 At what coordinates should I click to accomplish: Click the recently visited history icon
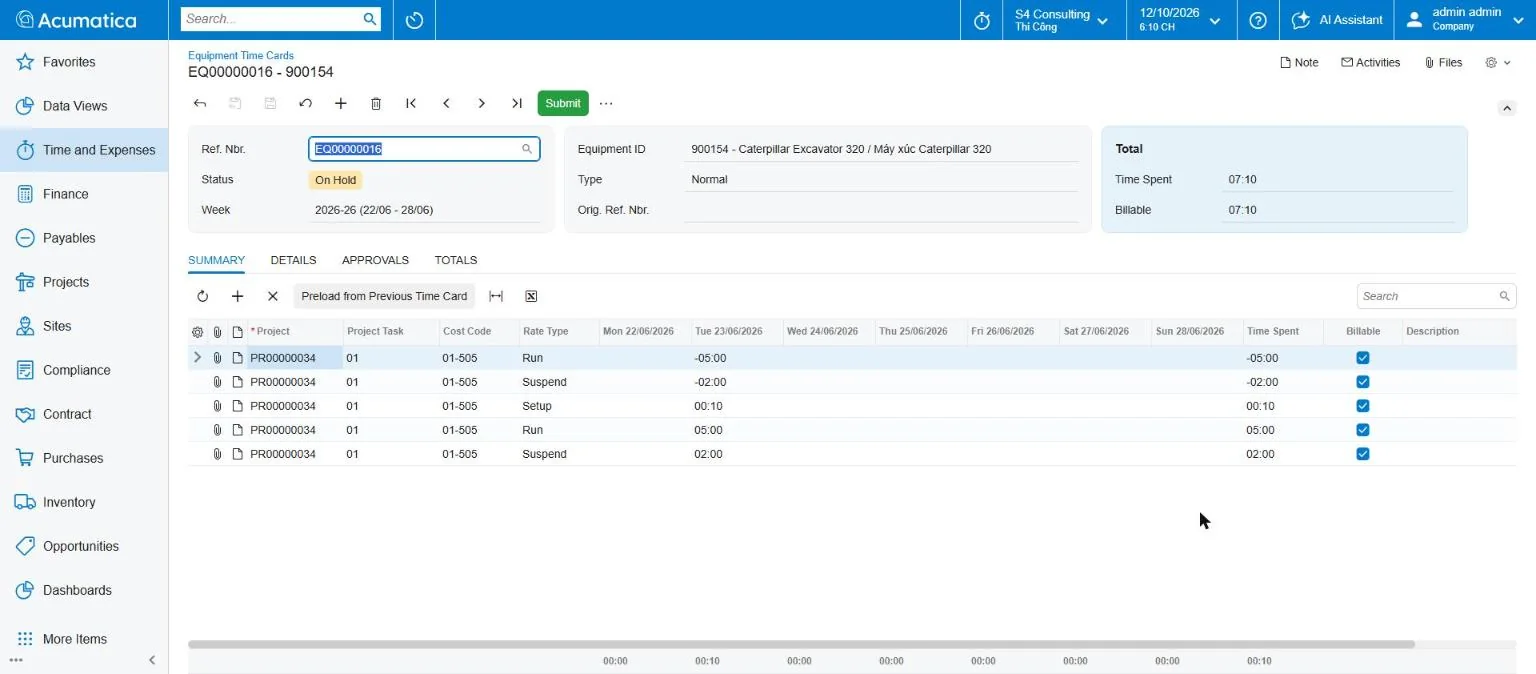coord(414,20)
